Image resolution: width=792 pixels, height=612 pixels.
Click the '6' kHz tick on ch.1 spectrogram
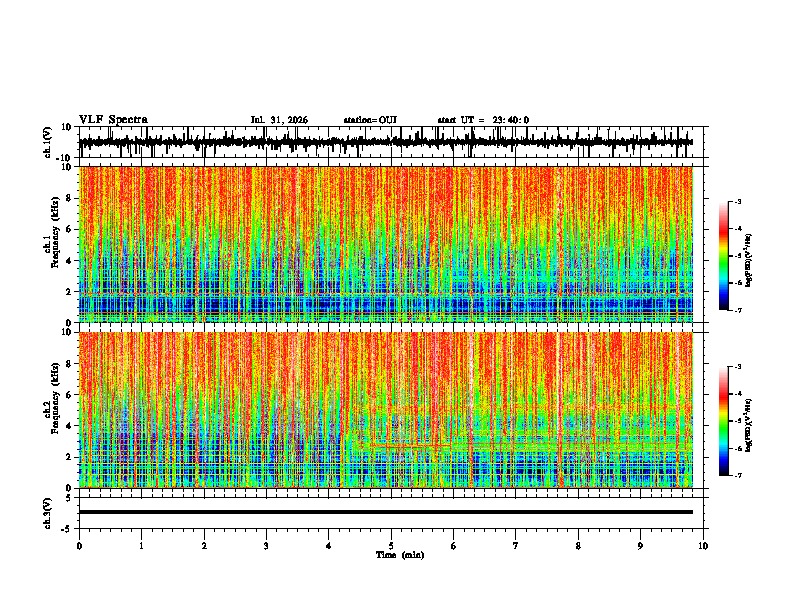click(x=69, y=229)
